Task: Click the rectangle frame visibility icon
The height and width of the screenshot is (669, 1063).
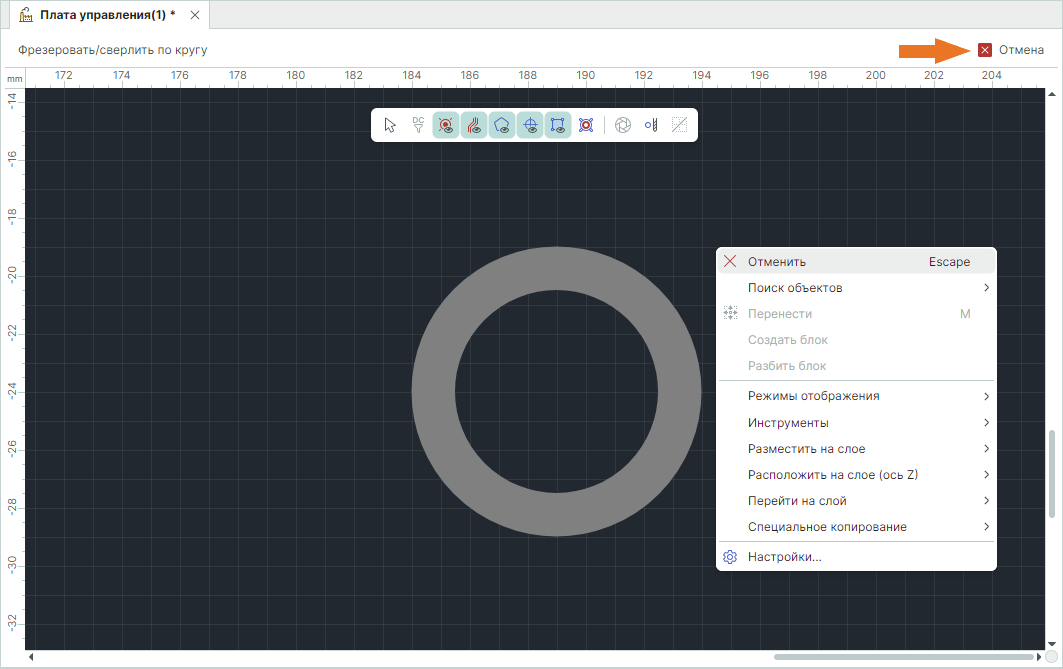Action: coord(558,125)
